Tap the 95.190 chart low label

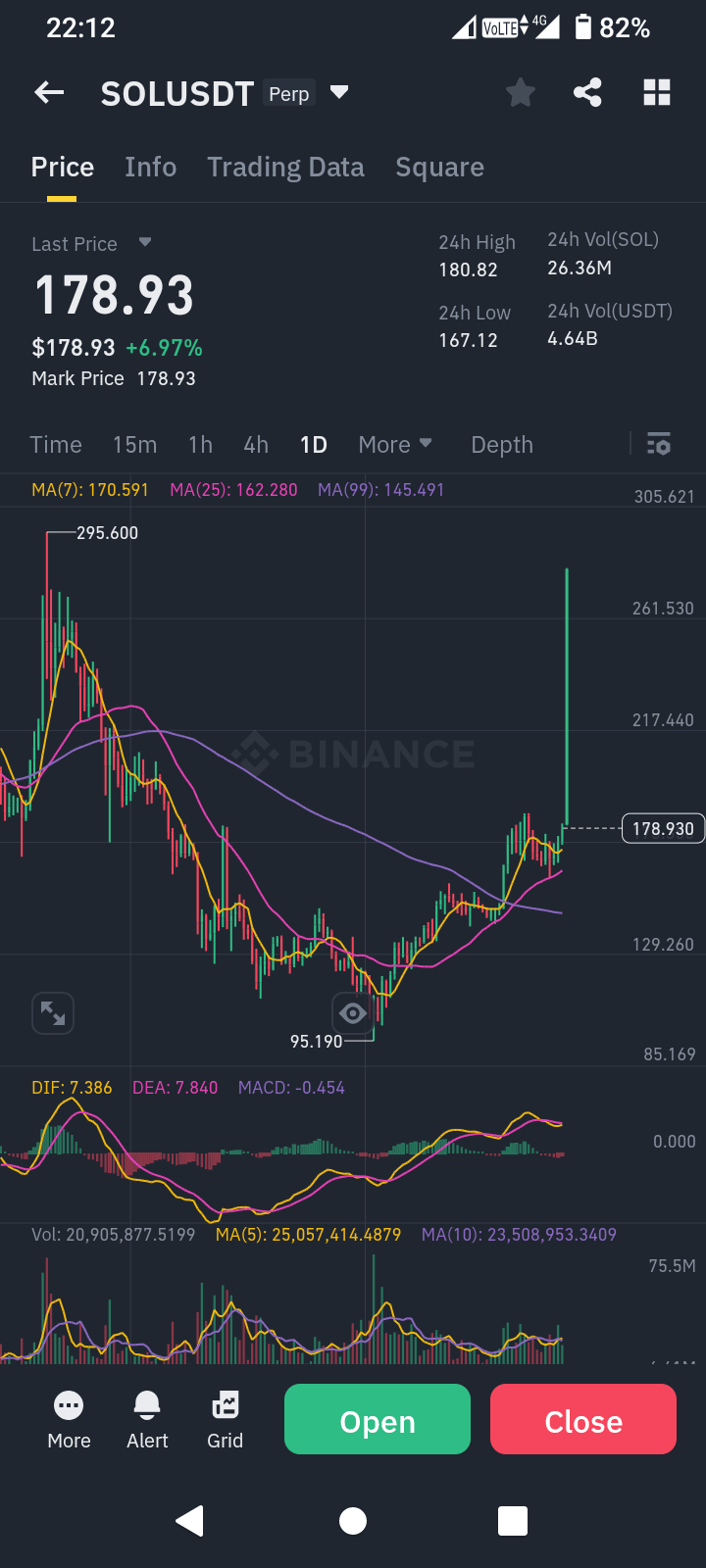pyautogui.click(x=316, y=1041)
